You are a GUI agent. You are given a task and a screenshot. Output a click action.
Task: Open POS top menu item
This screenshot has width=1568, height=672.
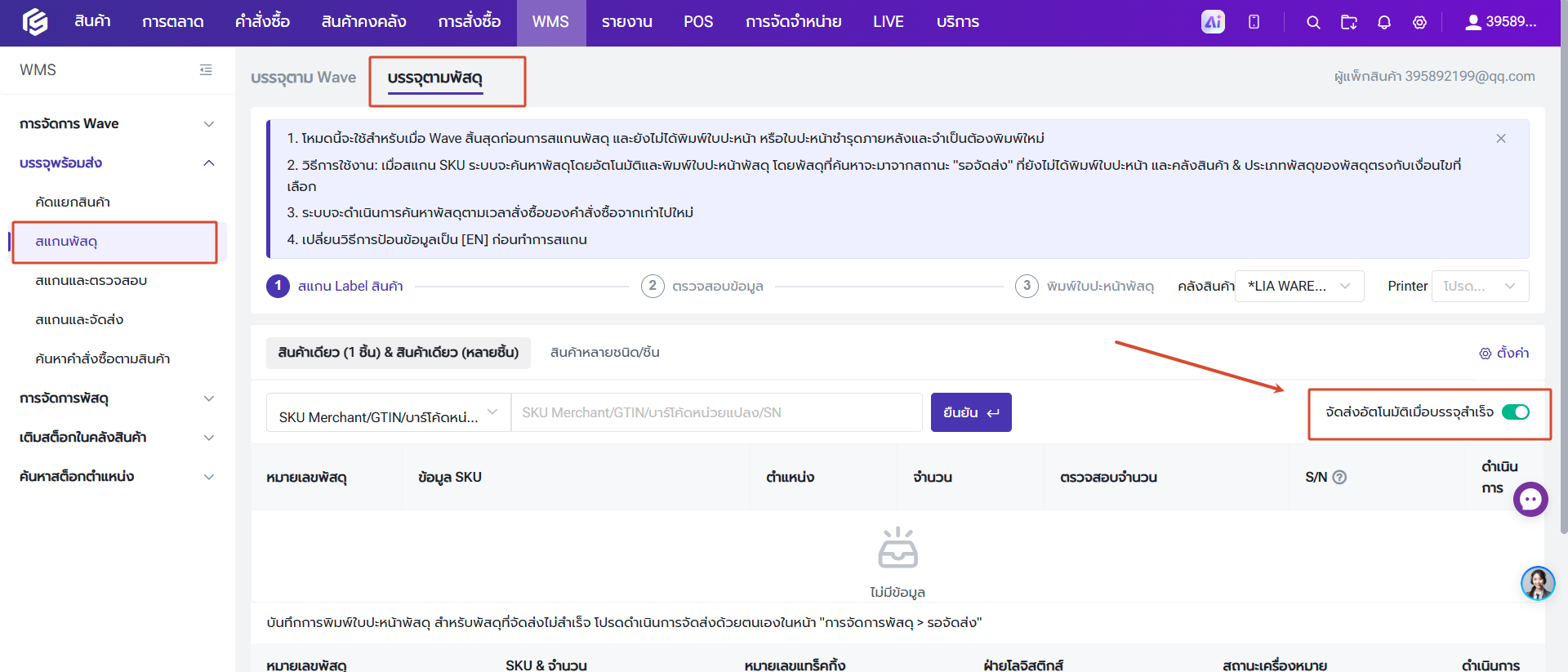tap(698, 22)
